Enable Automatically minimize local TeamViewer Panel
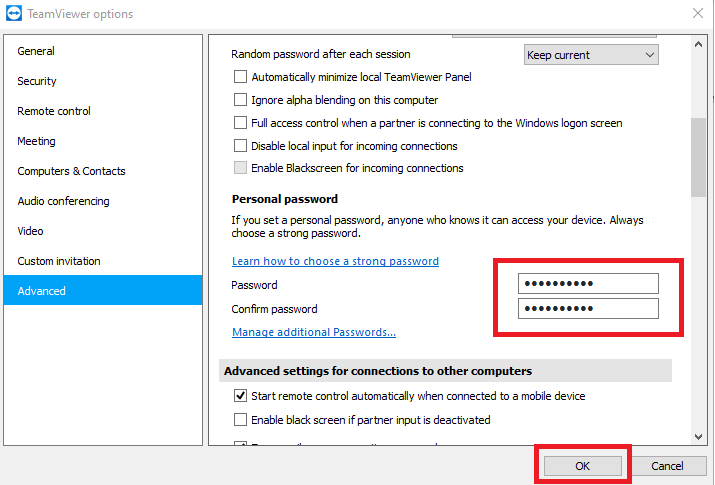 click(240, 77)
